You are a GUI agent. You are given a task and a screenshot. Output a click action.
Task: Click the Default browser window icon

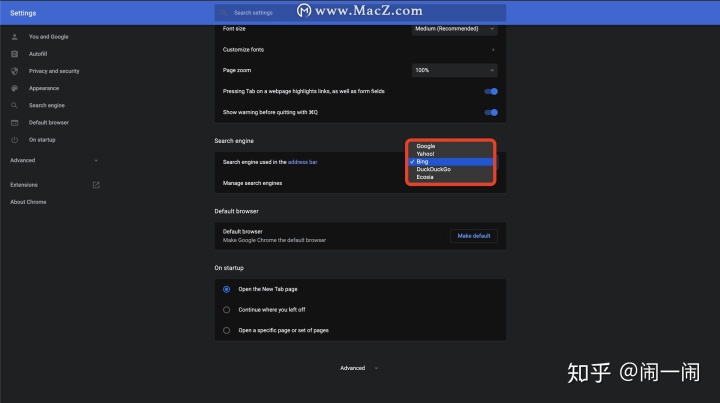pyautogui.click(x=15, y=123)
